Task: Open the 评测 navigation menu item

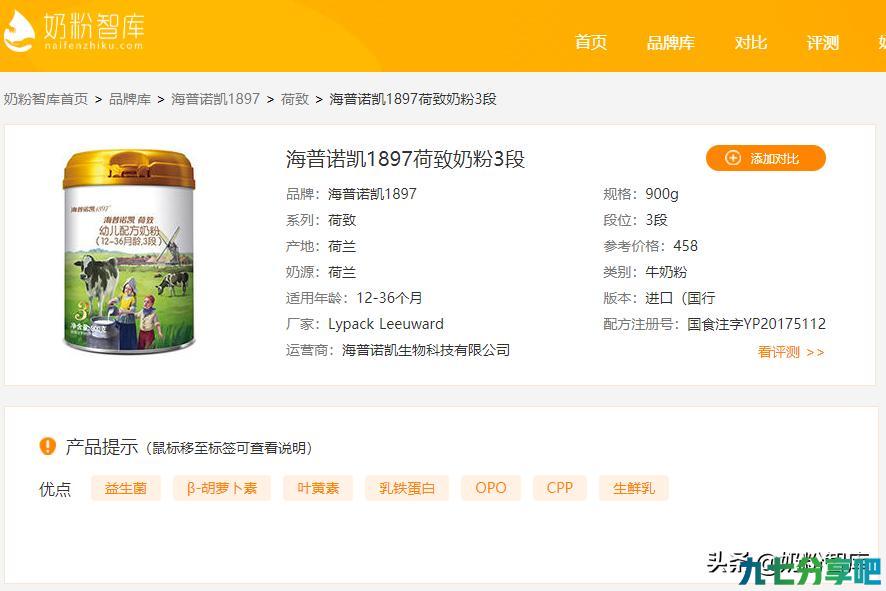Action: point(823,42)
